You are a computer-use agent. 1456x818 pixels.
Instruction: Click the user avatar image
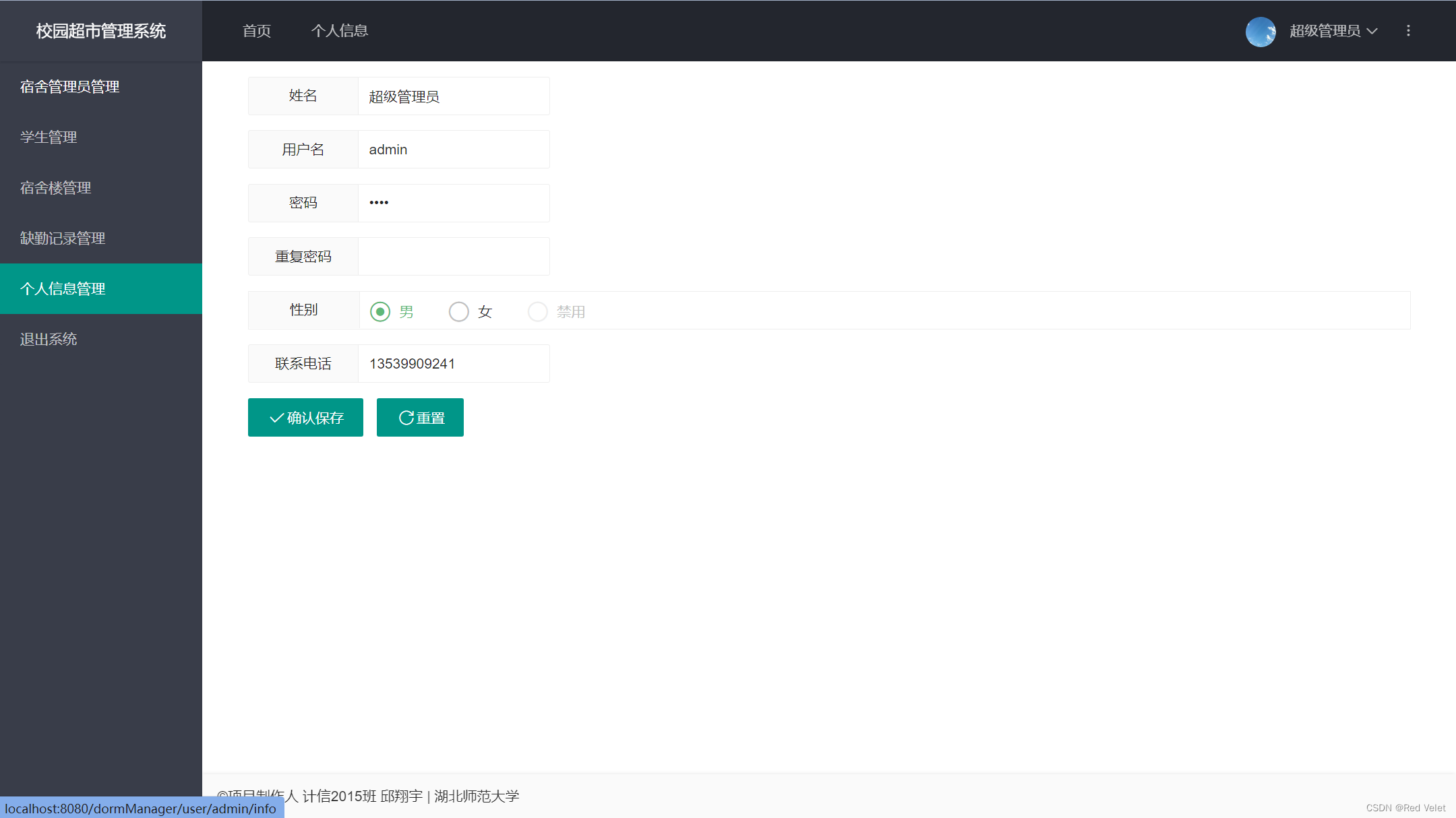pyautogui.click(x=1261, y=31)
